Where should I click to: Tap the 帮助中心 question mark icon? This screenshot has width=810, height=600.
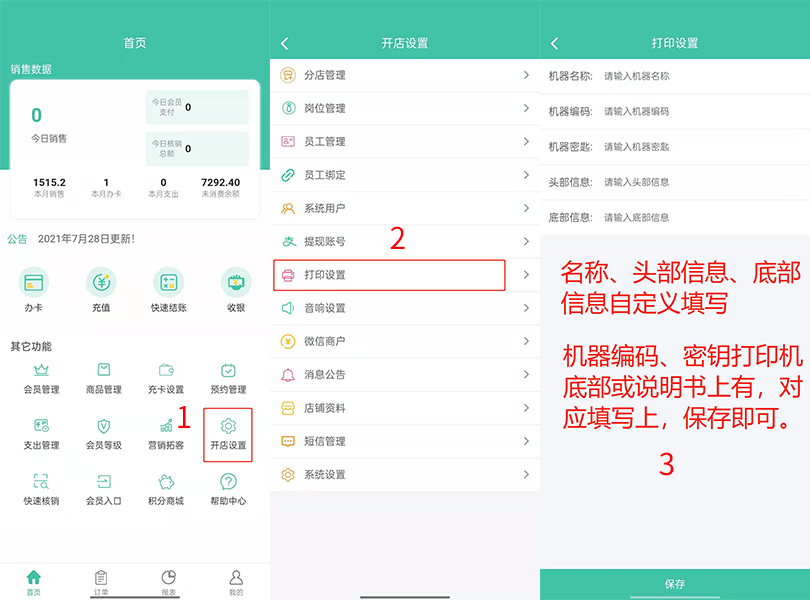[227, 482]
